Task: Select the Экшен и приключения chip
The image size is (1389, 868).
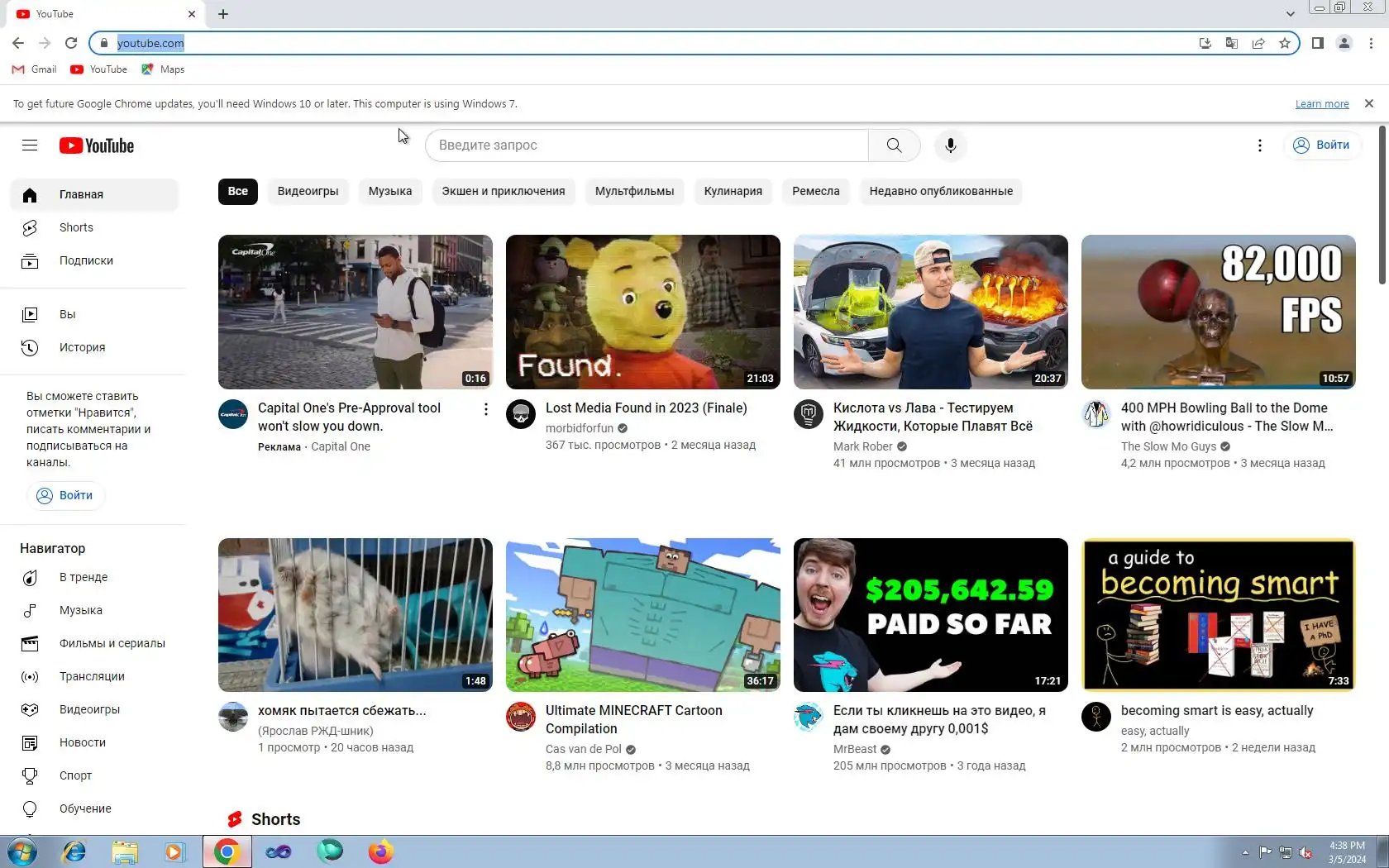Action: (x=504, y=191)
